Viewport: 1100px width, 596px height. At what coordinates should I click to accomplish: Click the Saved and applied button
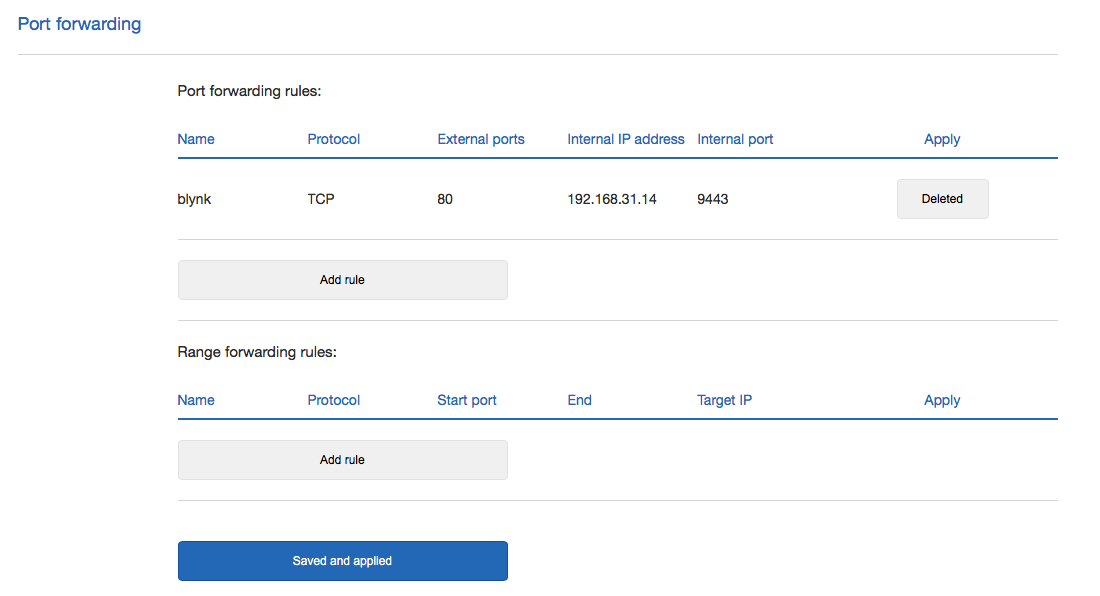[342, 561]
